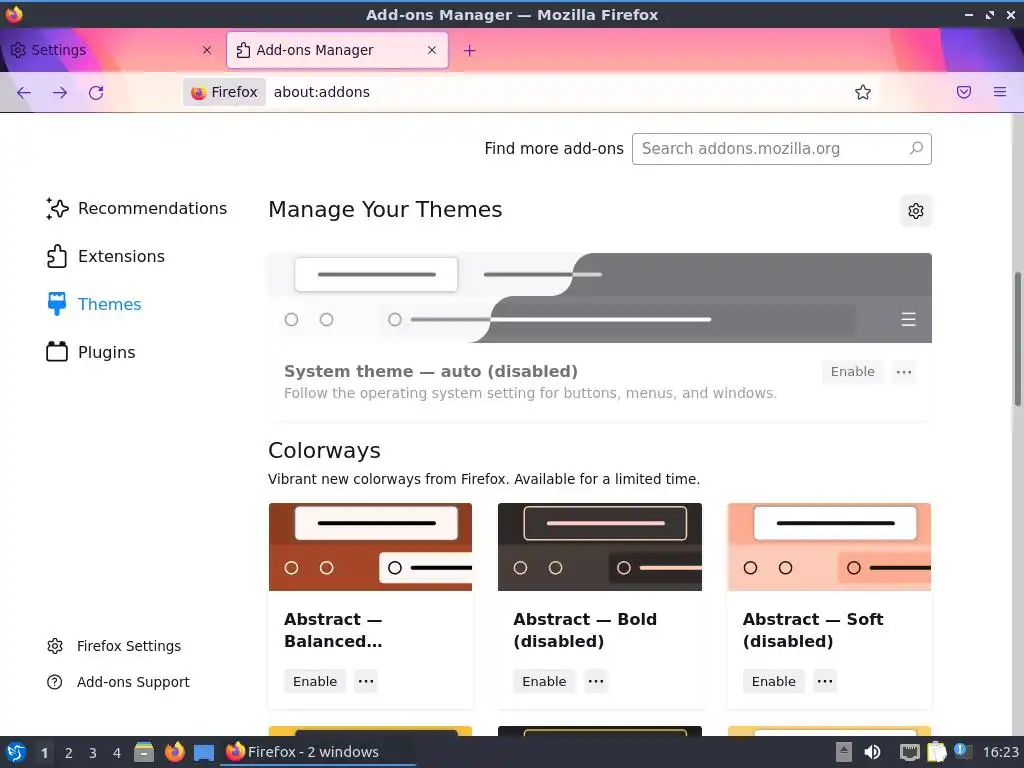Enable the Abstract — Bold colorway
This screenshot has height=768, width=1024.
click(544, 681)
